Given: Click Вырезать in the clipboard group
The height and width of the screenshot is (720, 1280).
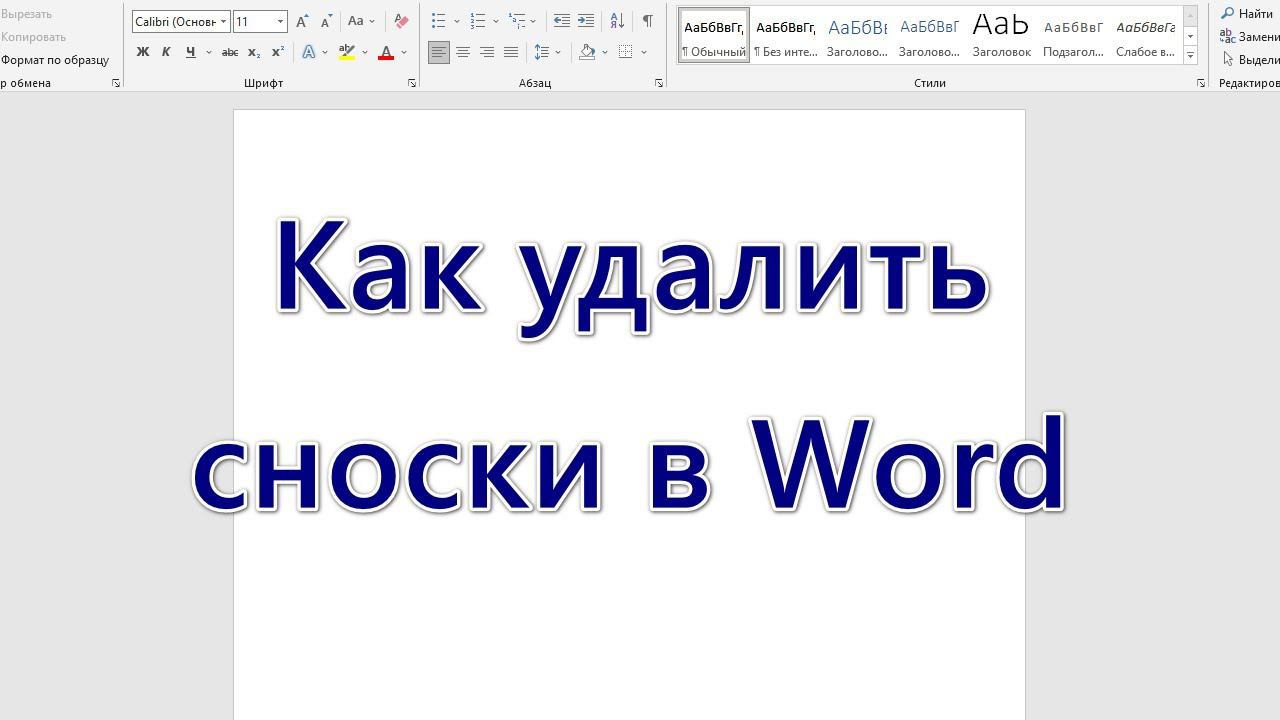Looking at the screenshot, I should [x=26, y=14].
